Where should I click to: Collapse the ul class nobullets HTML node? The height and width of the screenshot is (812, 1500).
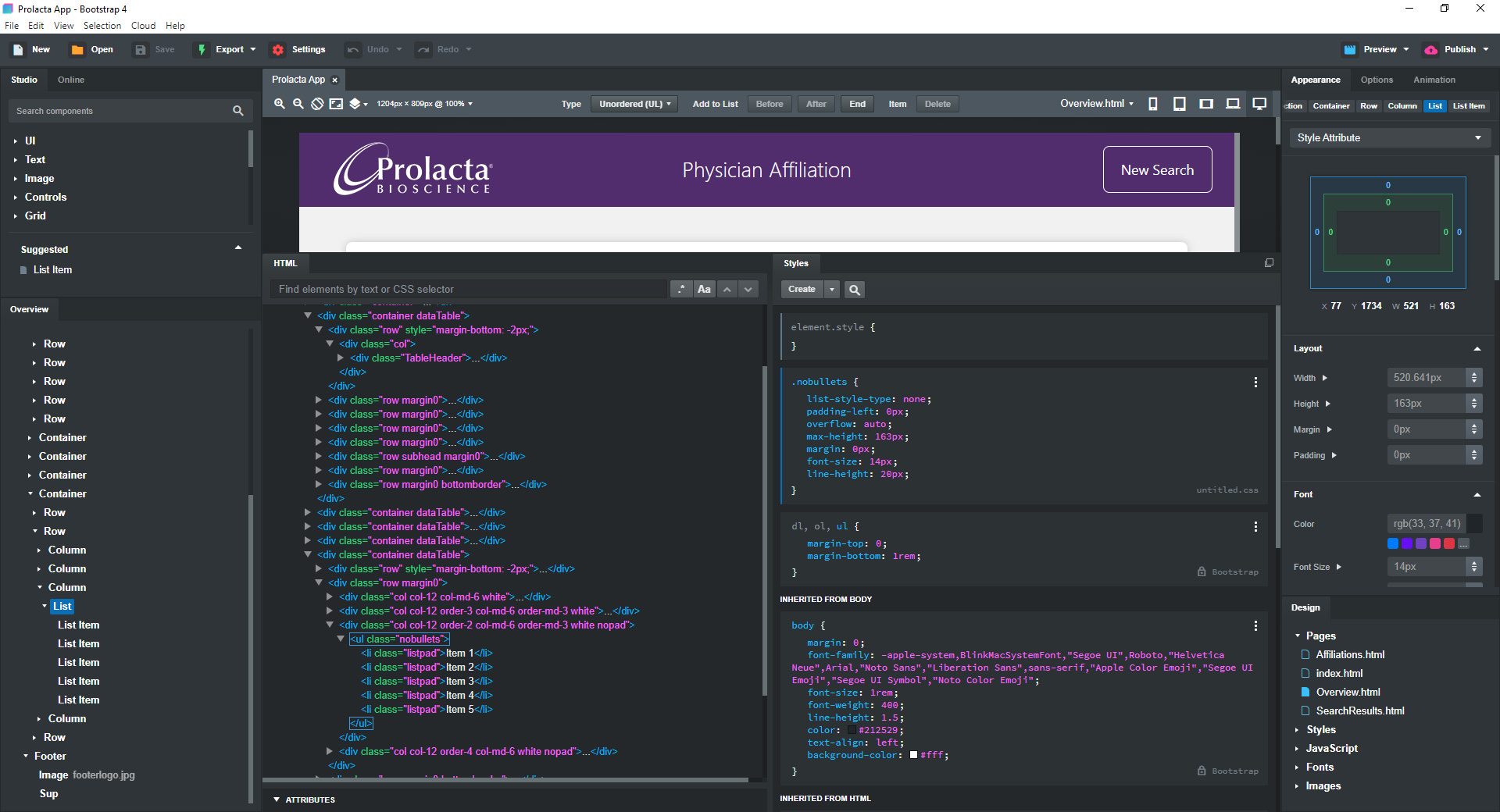(x=341, y=639)
